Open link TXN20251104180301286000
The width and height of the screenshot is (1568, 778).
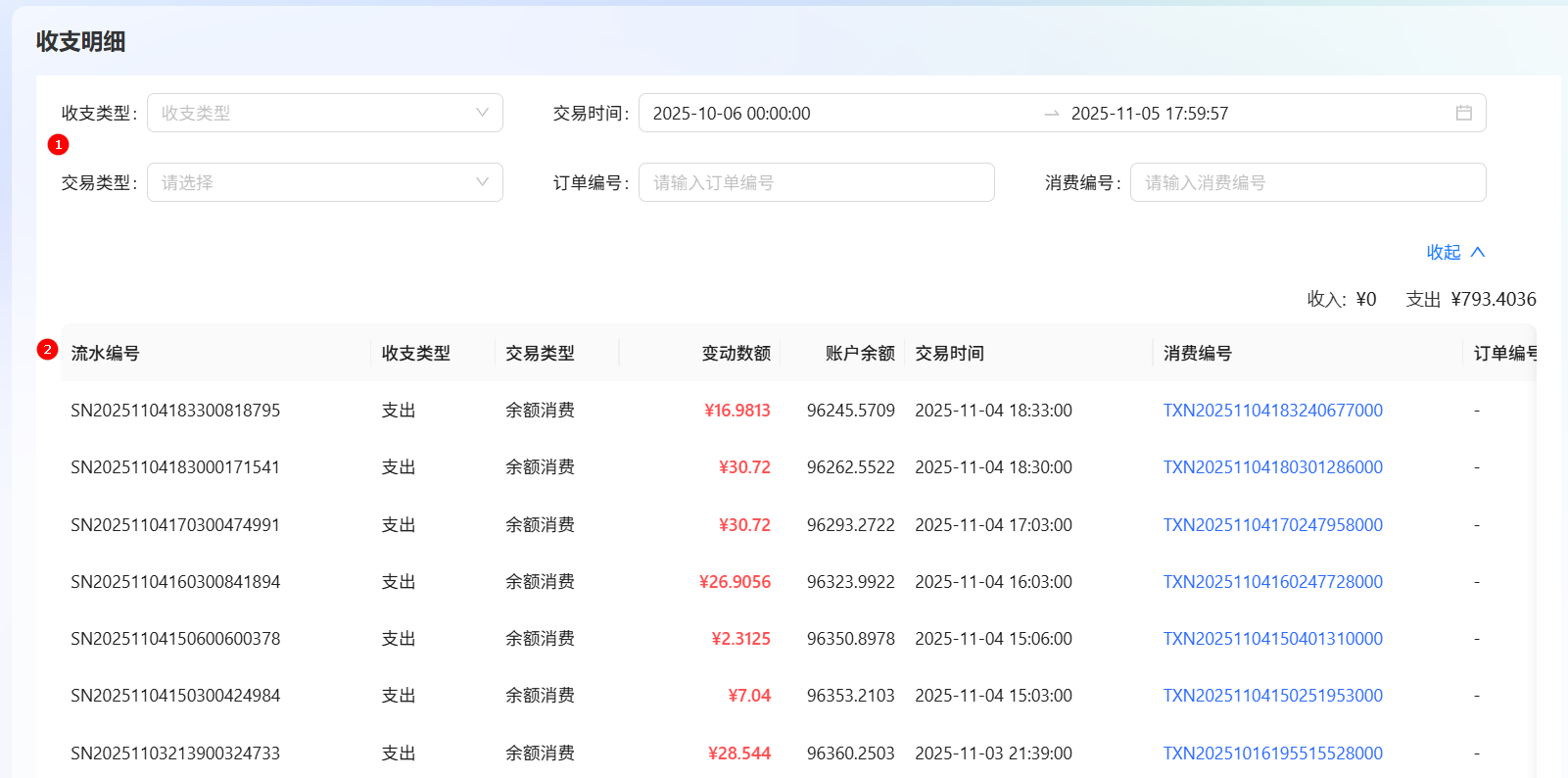coord(1272,467)
